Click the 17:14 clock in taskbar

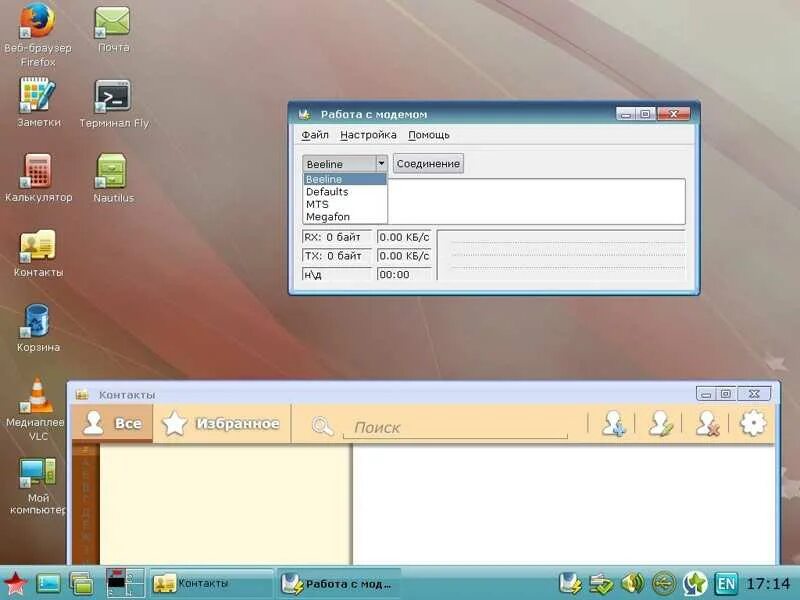(767, 584)
